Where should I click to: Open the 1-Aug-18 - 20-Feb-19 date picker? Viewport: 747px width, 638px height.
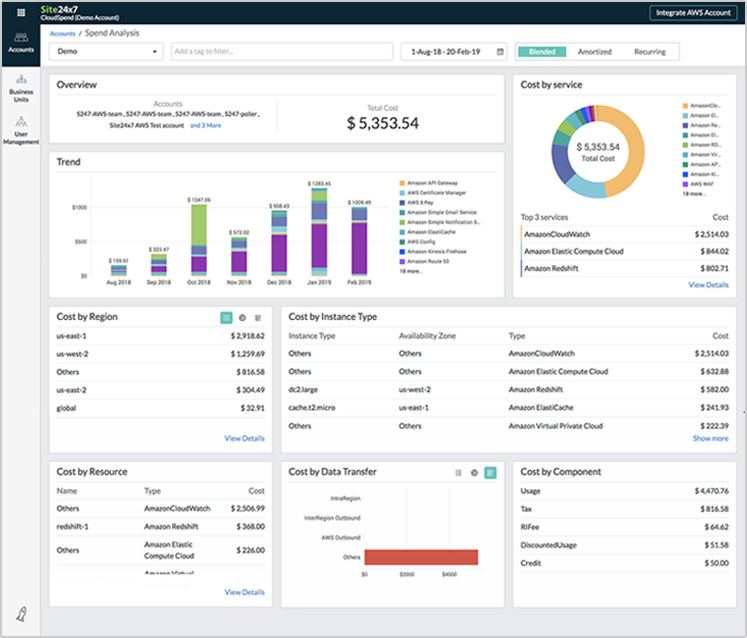click(454, 51)
